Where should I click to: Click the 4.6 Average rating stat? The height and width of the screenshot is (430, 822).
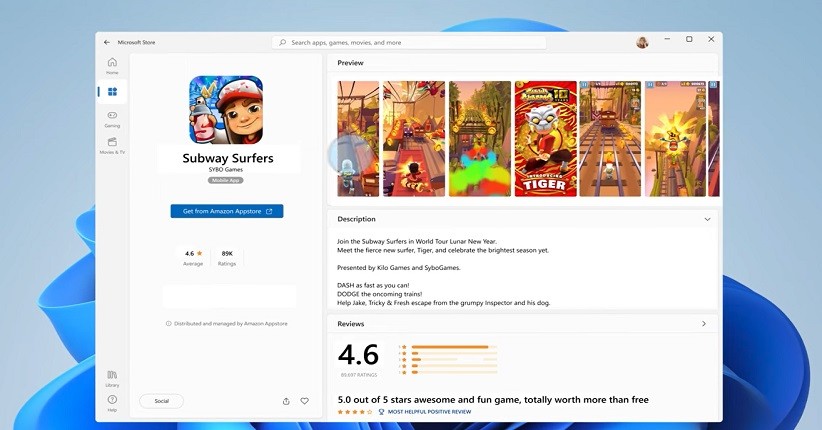[x=193, y=258]
